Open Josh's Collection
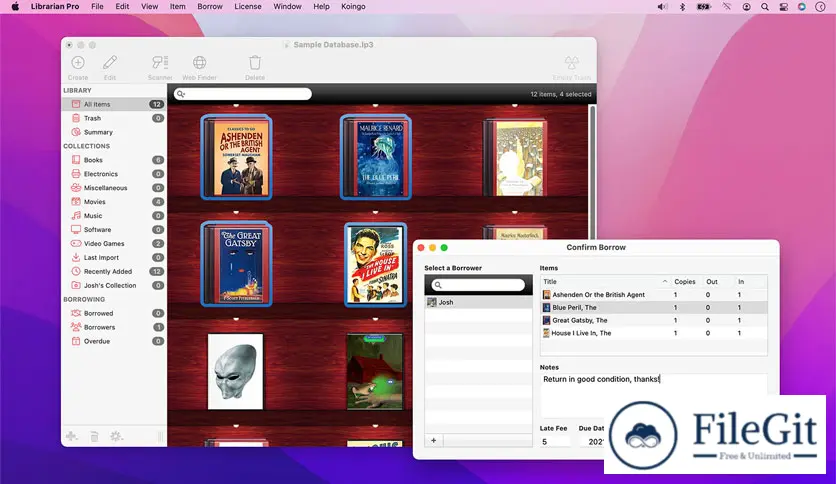This screenshot has width=836, height=484. [114, 285]
